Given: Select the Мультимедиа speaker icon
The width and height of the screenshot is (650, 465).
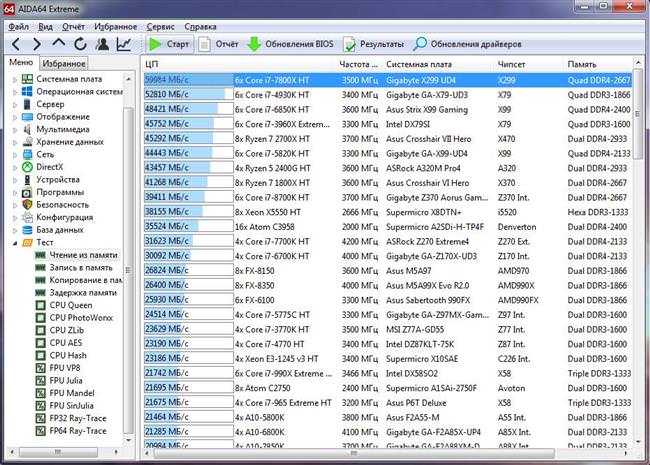Looking at the screenshot, I should coord(27,129).
